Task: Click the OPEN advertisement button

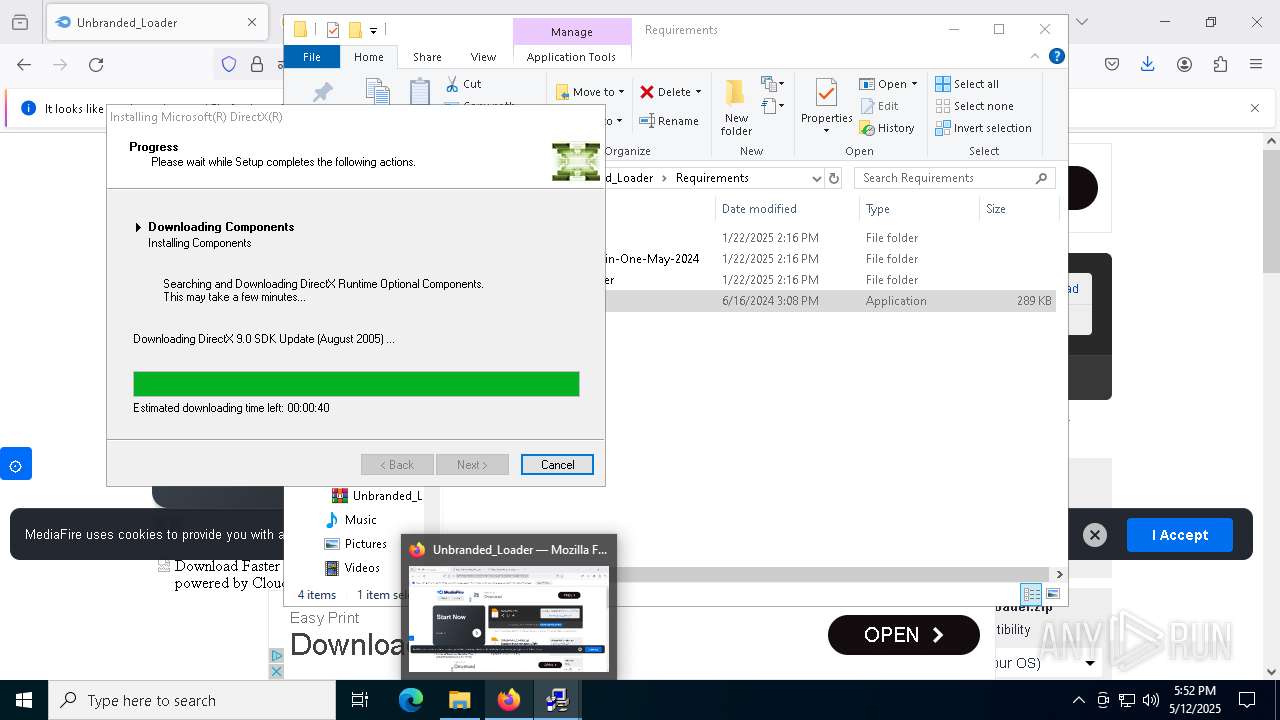Action: click(904, 635)
